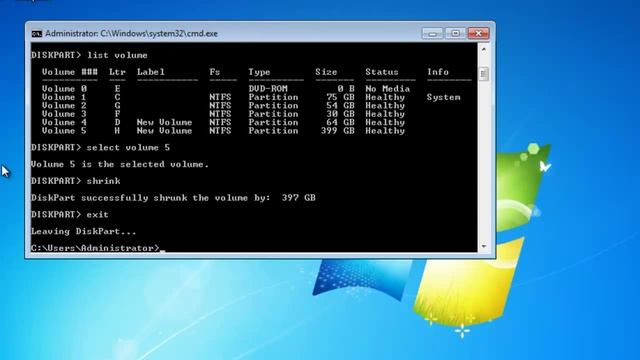Click 'Volume 2' row entry
The height and width of the screenshot is (360, 640).
tap(64, 105)
